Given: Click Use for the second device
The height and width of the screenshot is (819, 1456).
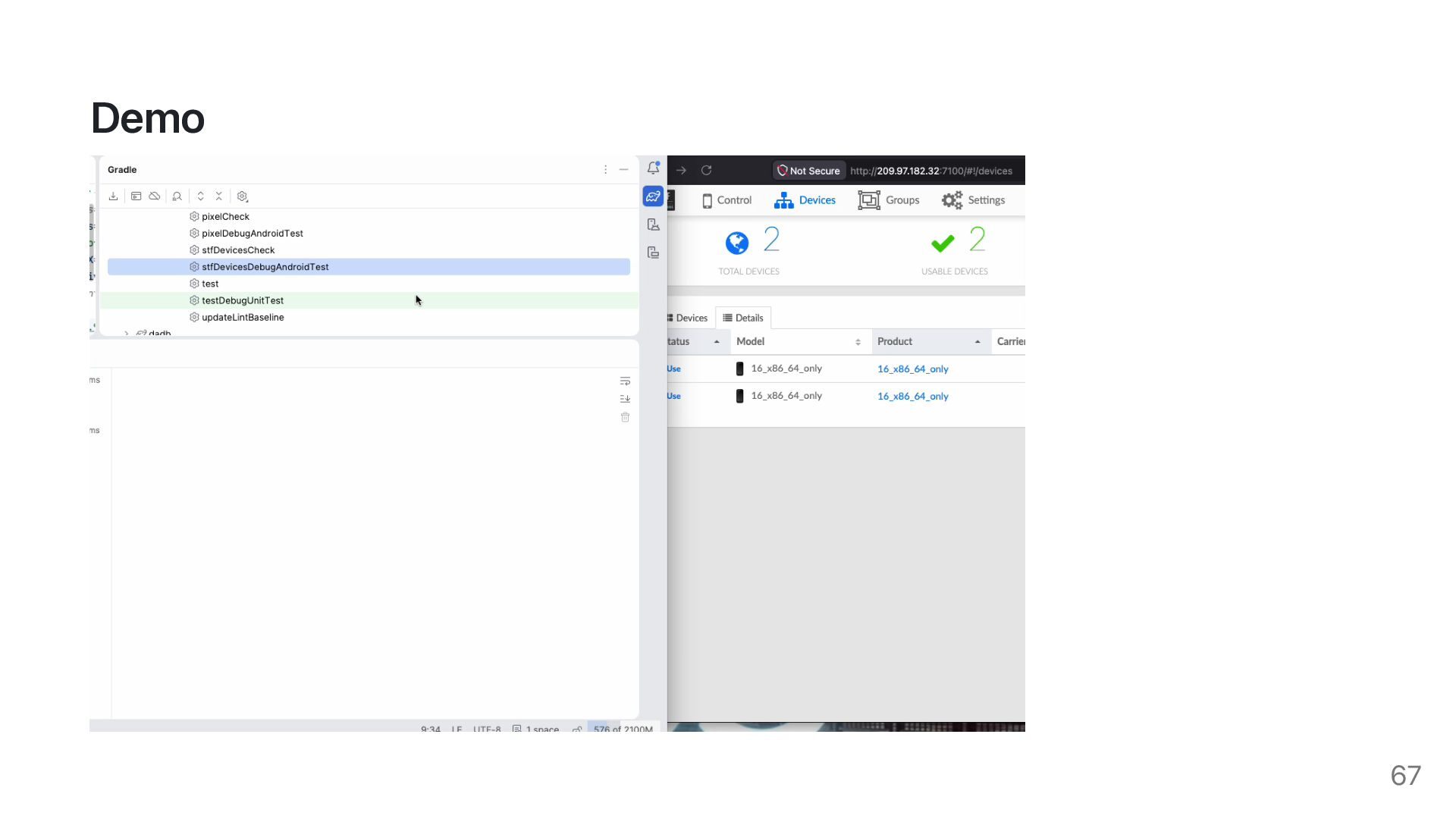Looking at the screenshot, I should pyautogui.click(x=674, y=396).
